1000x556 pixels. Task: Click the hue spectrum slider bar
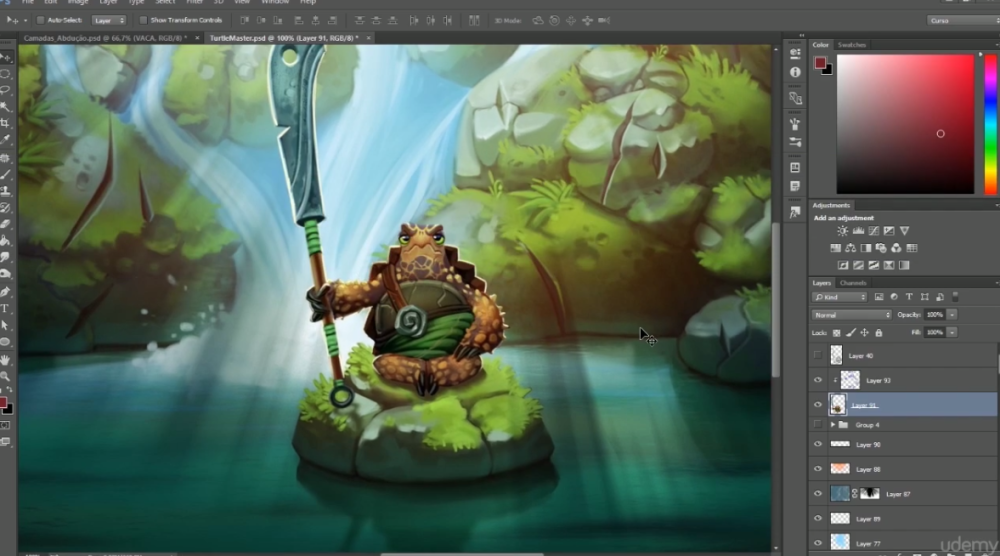pos(990,124)
